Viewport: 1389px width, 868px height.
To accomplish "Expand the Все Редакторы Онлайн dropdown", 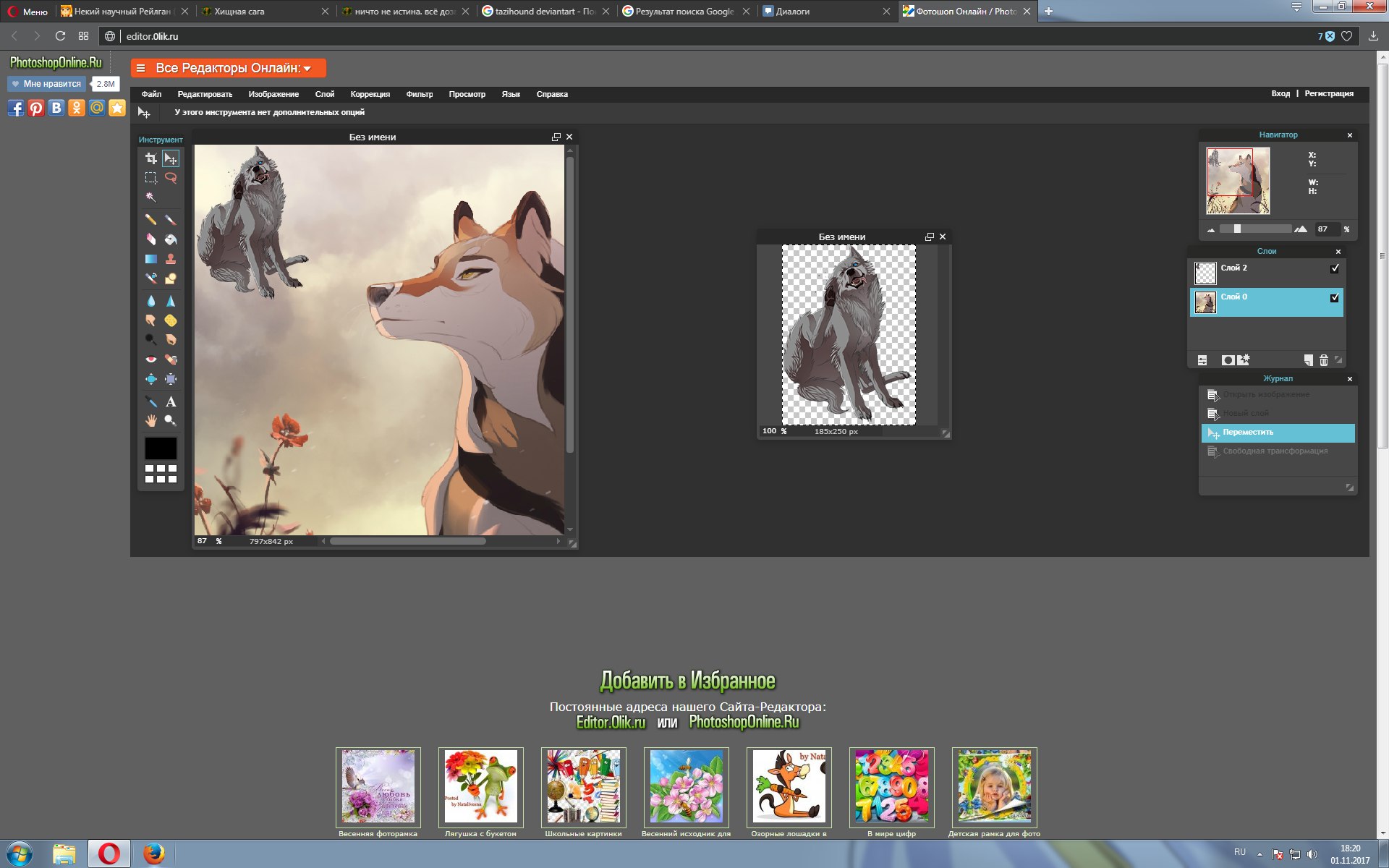I will tap(229, 68).
